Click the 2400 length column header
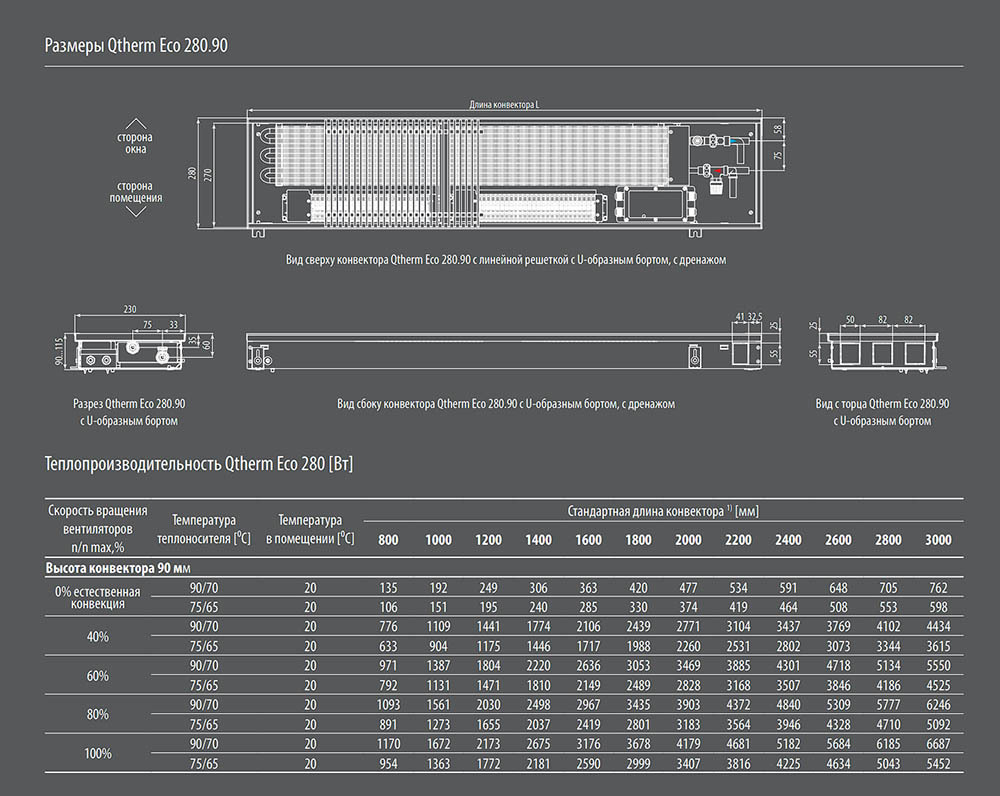The height and width of the screenshot is (796, 1000). pyautogui.click(x=788, y=540)
